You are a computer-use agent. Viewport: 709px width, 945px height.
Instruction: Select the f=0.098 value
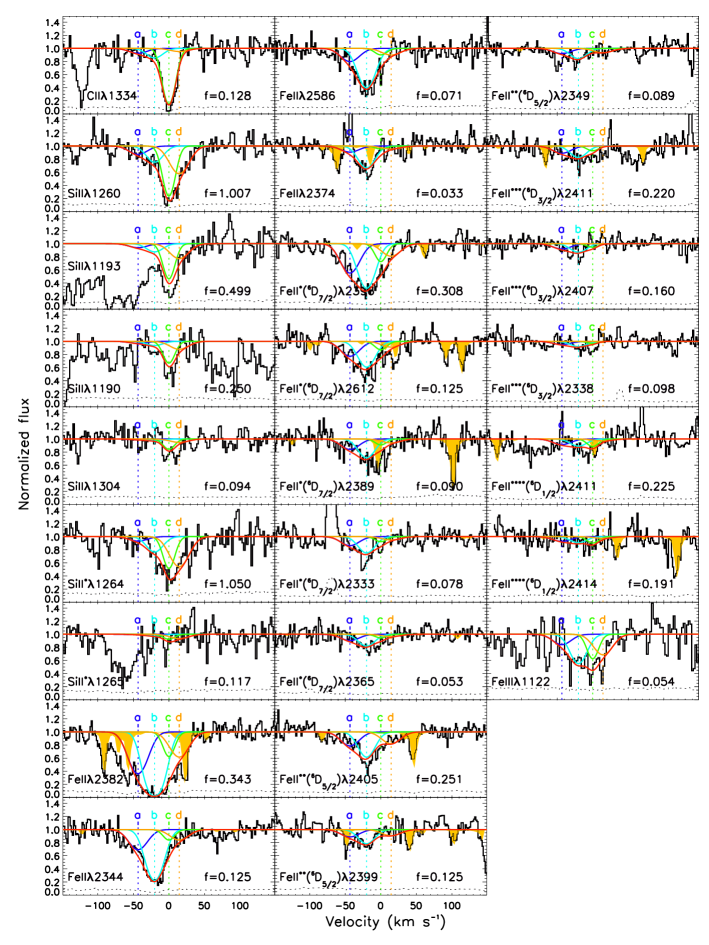[651, 389]
